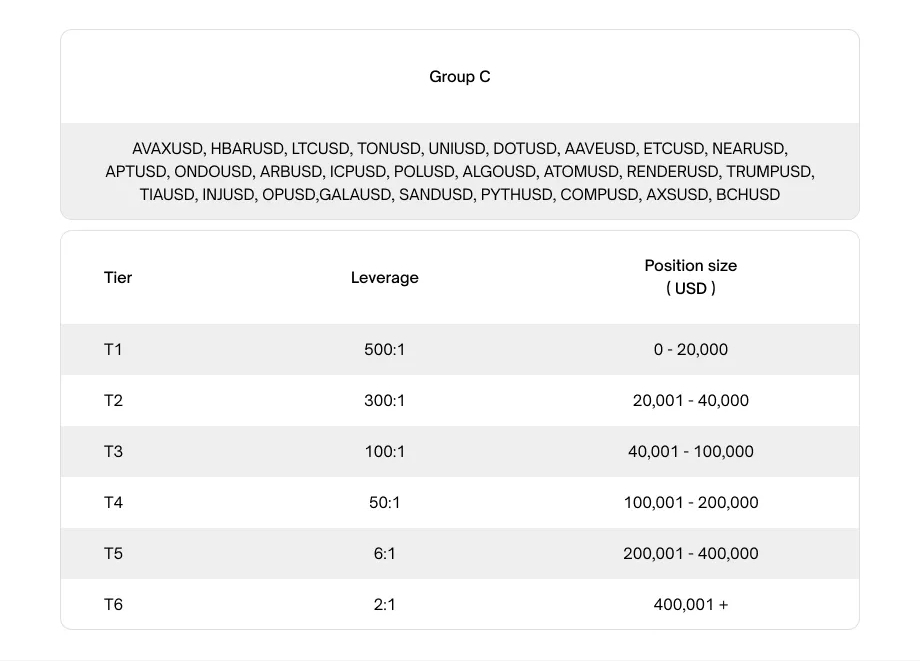Select the T3 tier cell
920x661 pixels.
coord(113,452)
